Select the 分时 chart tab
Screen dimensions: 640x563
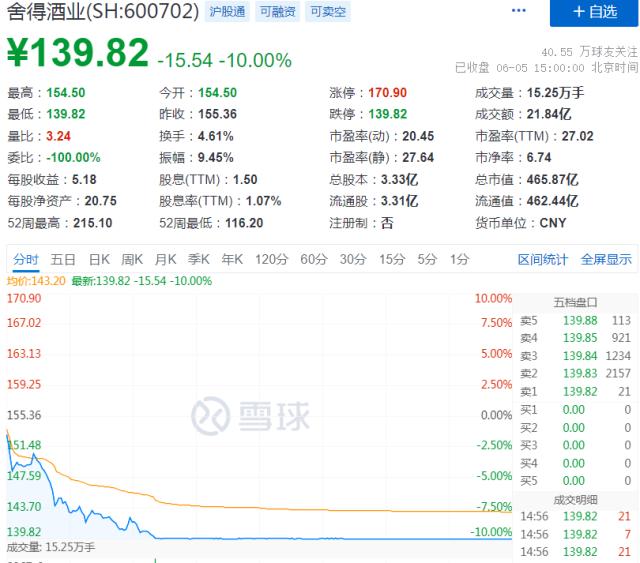click(x=26, y=259)
